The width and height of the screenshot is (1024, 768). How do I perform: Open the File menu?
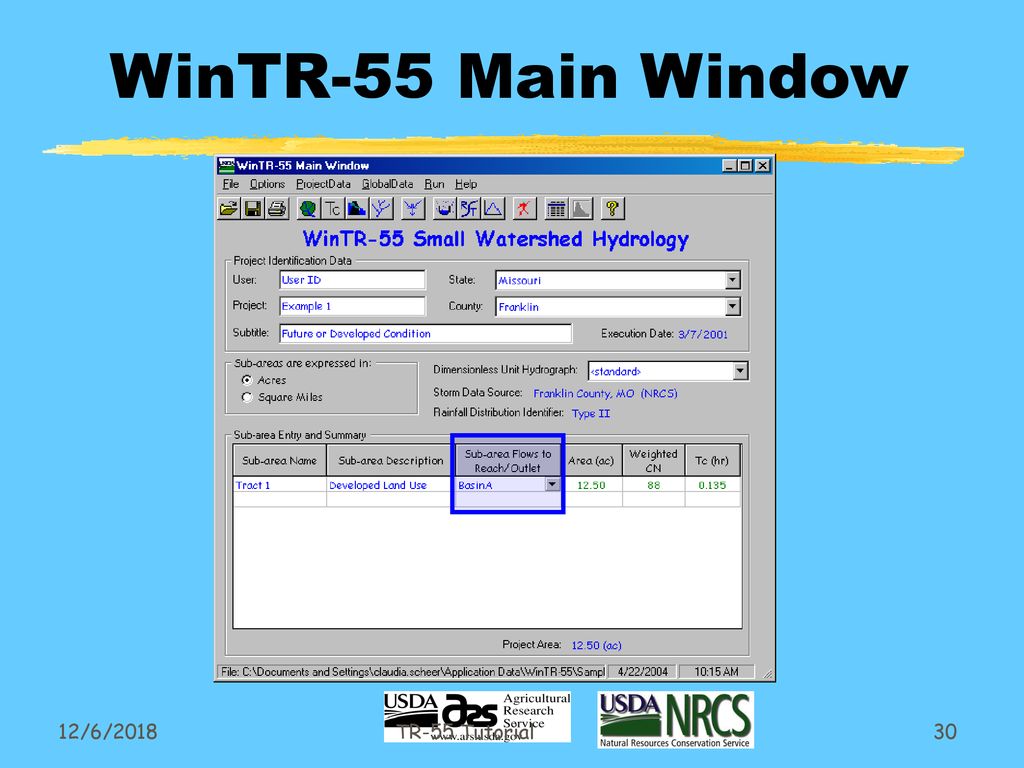(x=231, y=184)
